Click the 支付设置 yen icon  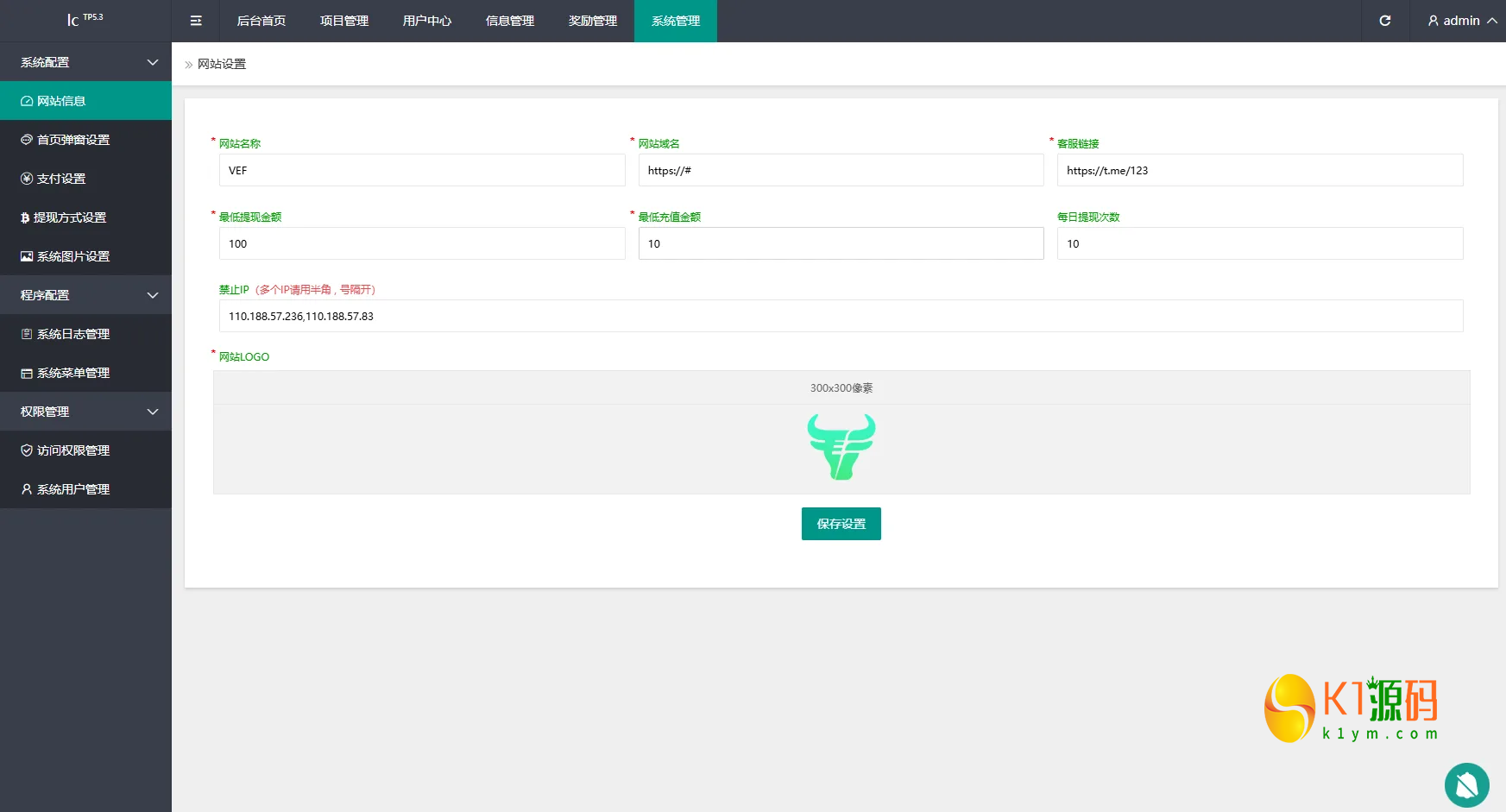27,179
